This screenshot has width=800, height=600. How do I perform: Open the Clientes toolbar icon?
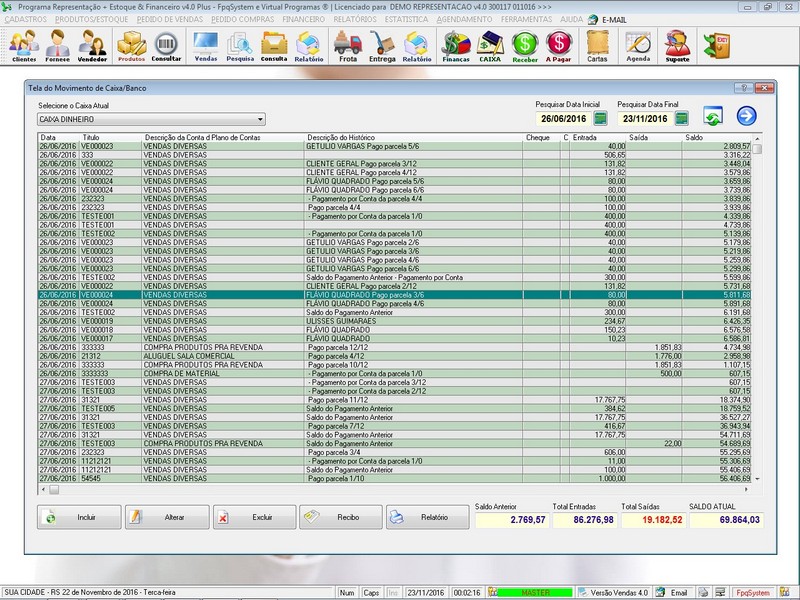point(24,45)
